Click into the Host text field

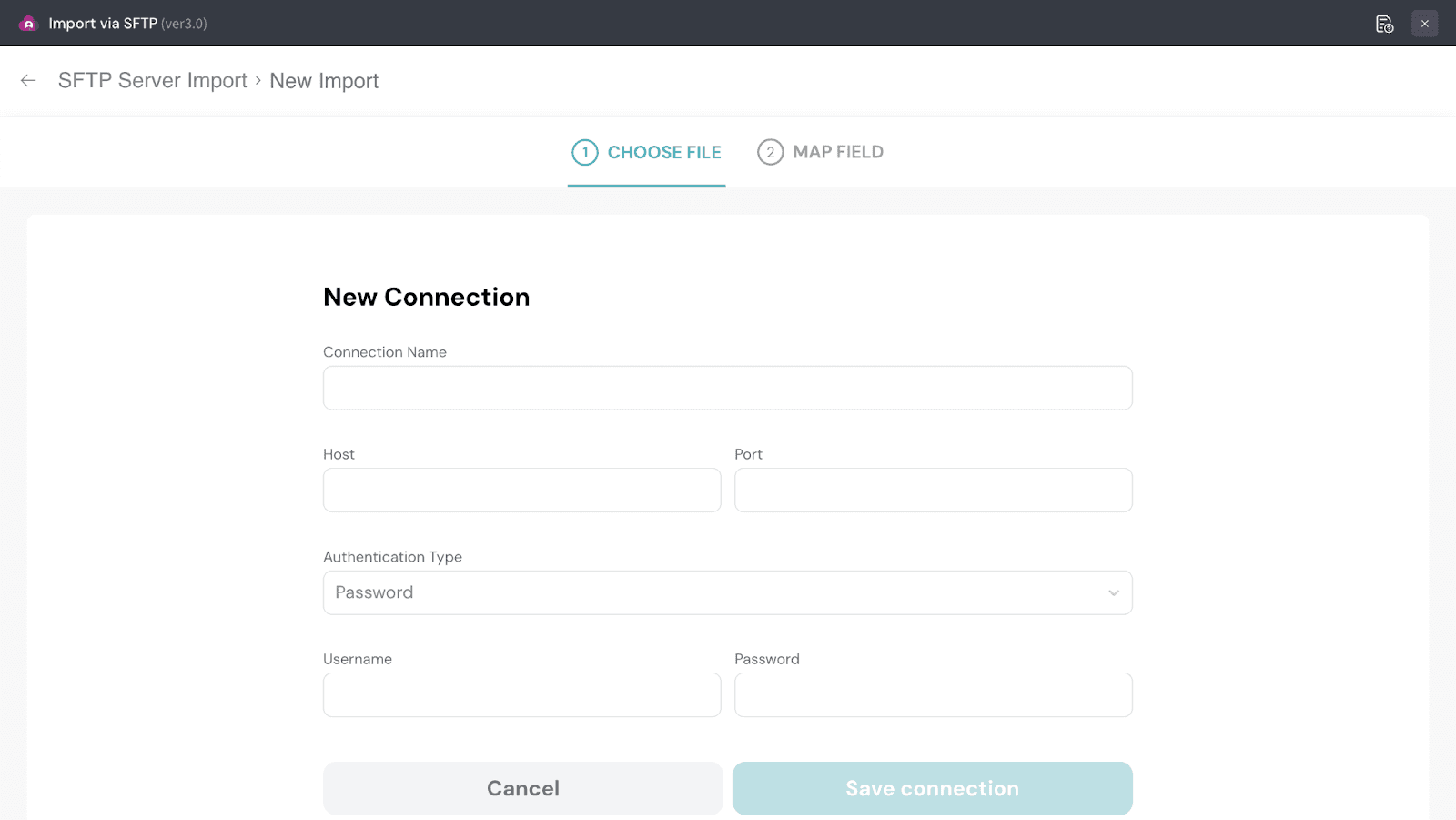click(x=521, y=491)
